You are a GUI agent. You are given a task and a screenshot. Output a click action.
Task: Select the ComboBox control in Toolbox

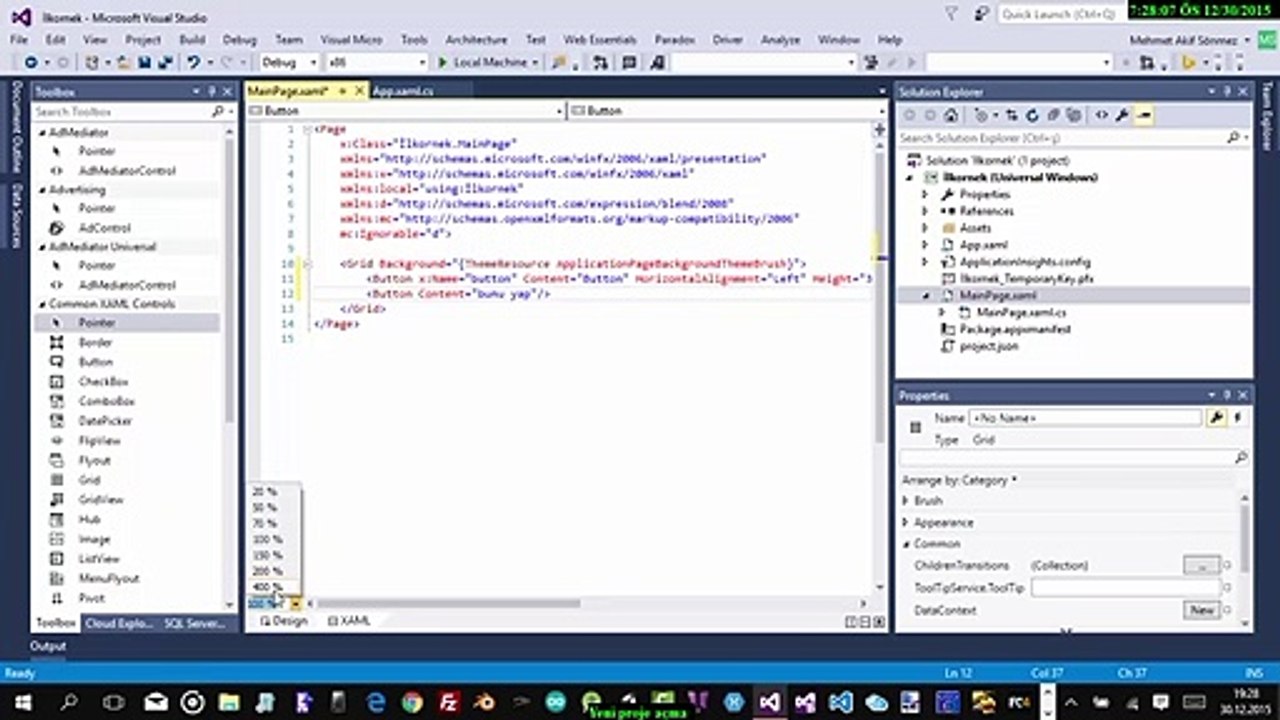106,401
